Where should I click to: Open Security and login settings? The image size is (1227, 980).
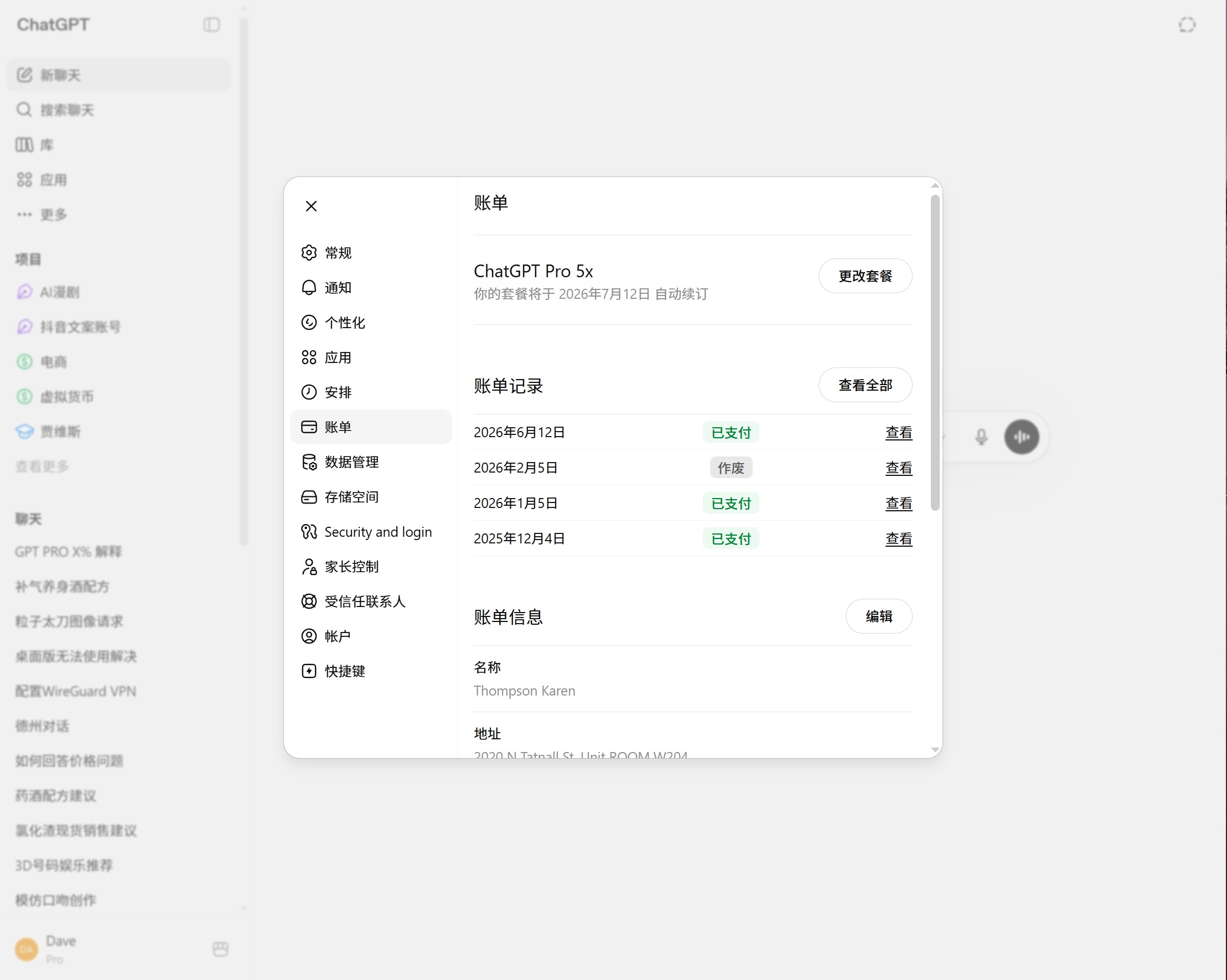click(370, 532)
